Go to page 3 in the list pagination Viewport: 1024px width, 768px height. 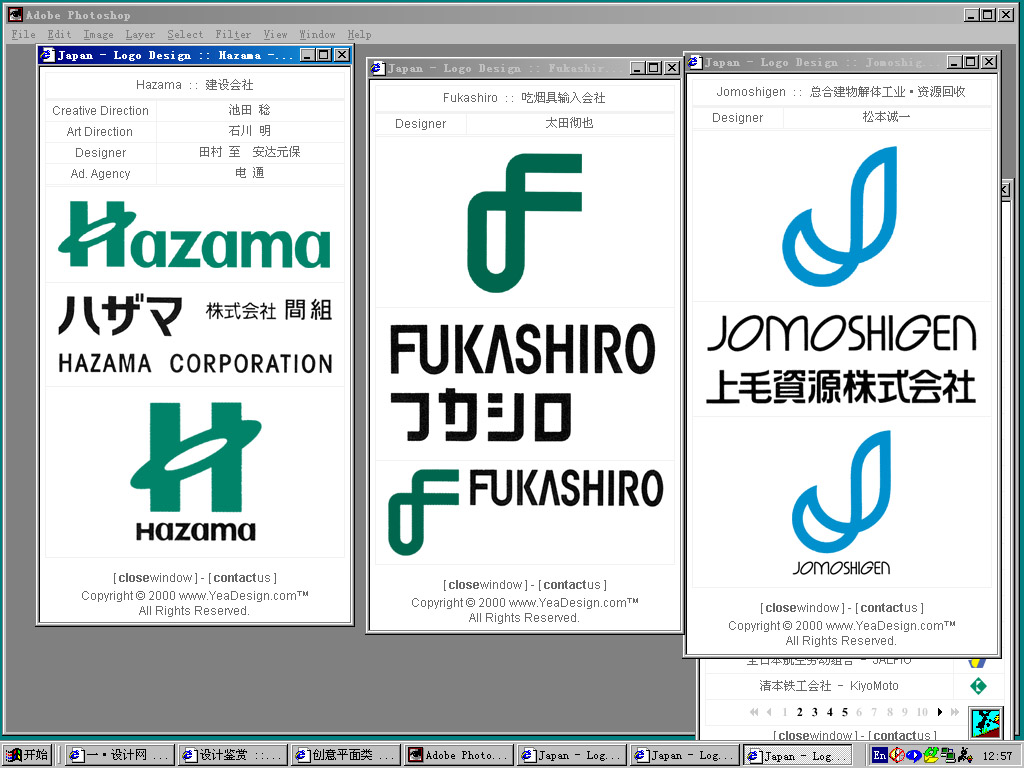(x=814, y=712)
